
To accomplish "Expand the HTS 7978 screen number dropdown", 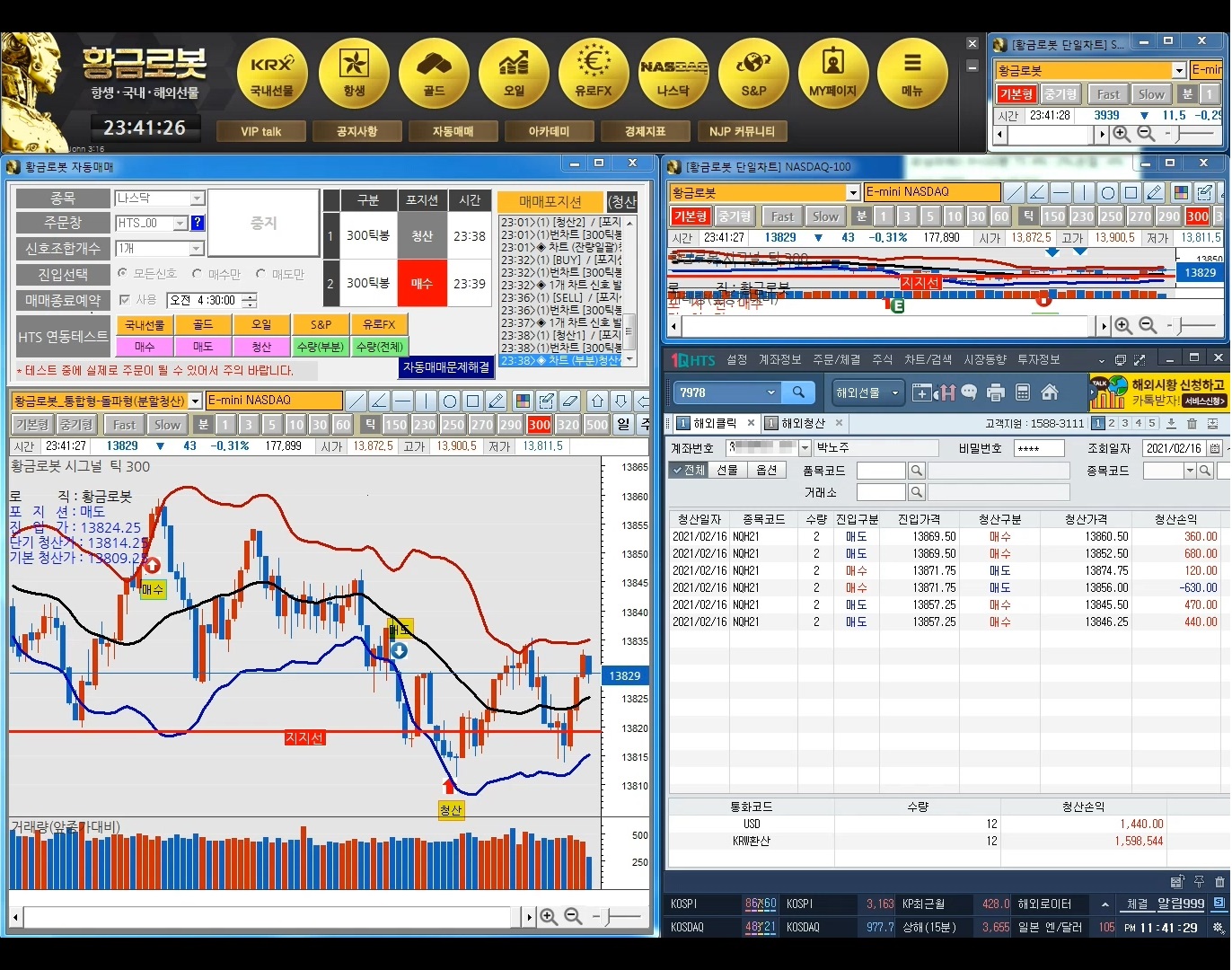I will 770,392.
